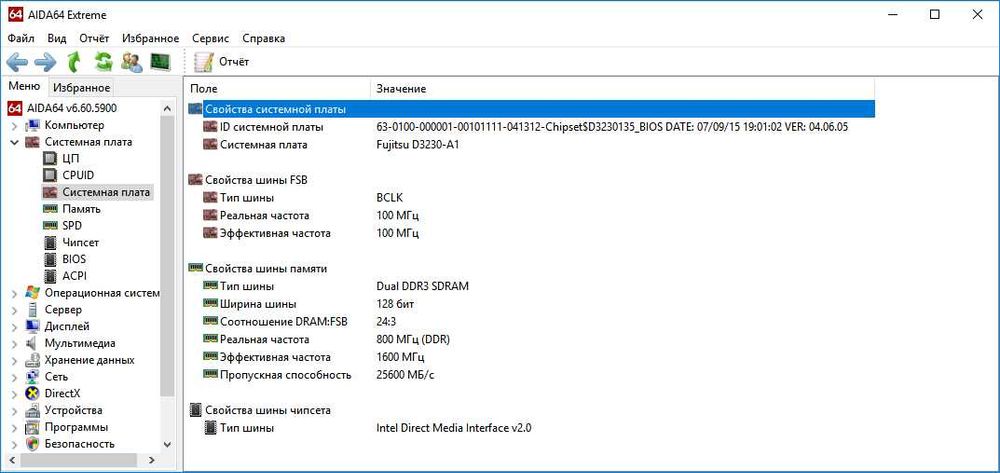The width and height of the screenshot is (1000, 473).
Task: Click the DirectX icon in tree
Action: [33, 394]
